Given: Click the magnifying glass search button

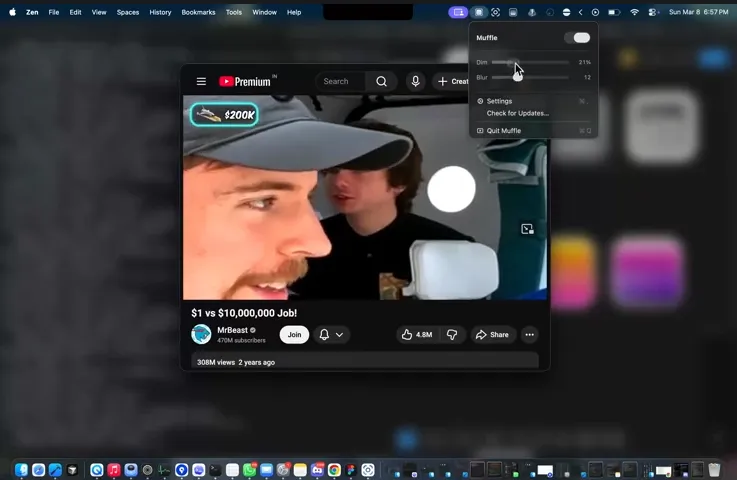Looking at the screenshot, I should click(381, 82).
